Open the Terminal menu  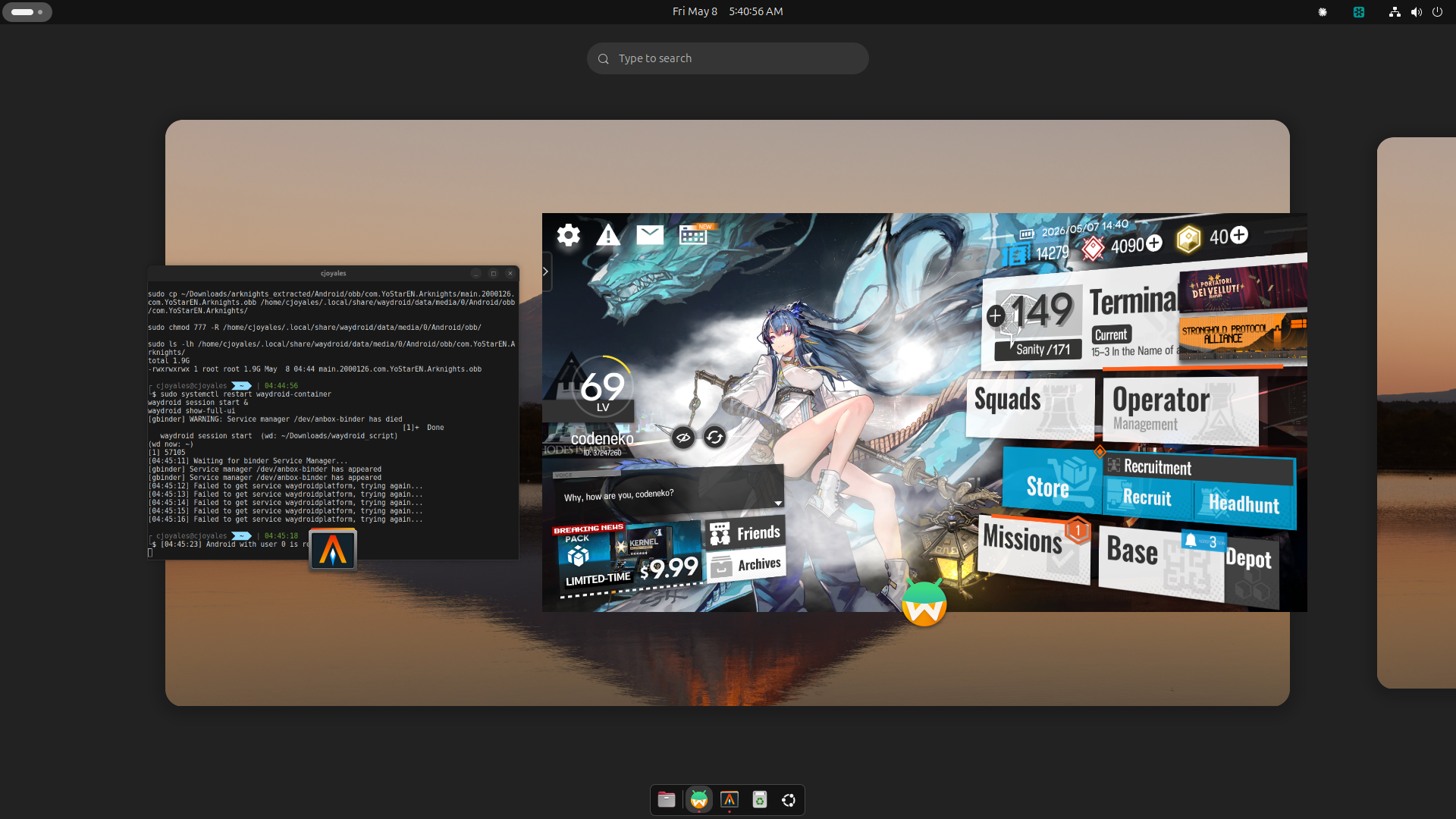click(x=1133, y=301)
